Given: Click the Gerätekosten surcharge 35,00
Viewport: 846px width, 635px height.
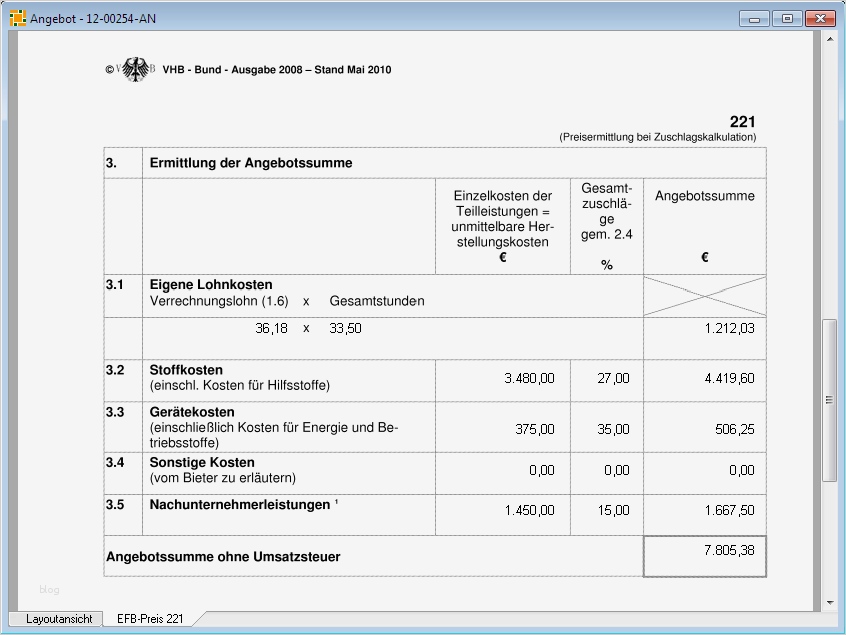Looking at the screenshot, I should click(613, 429).
